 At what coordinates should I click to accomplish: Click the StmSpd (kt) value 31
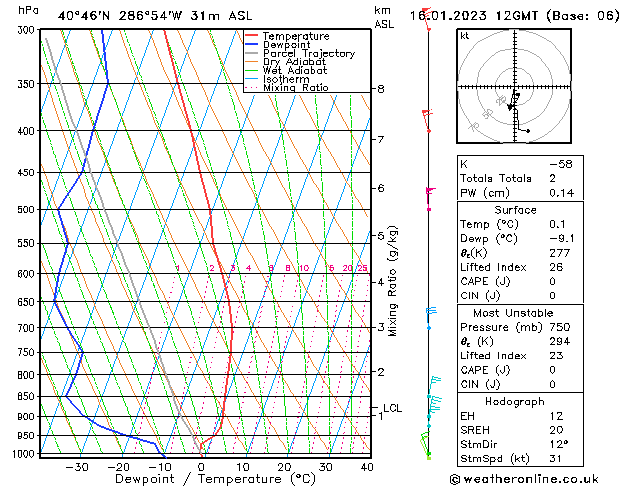(x=556, y=459)
